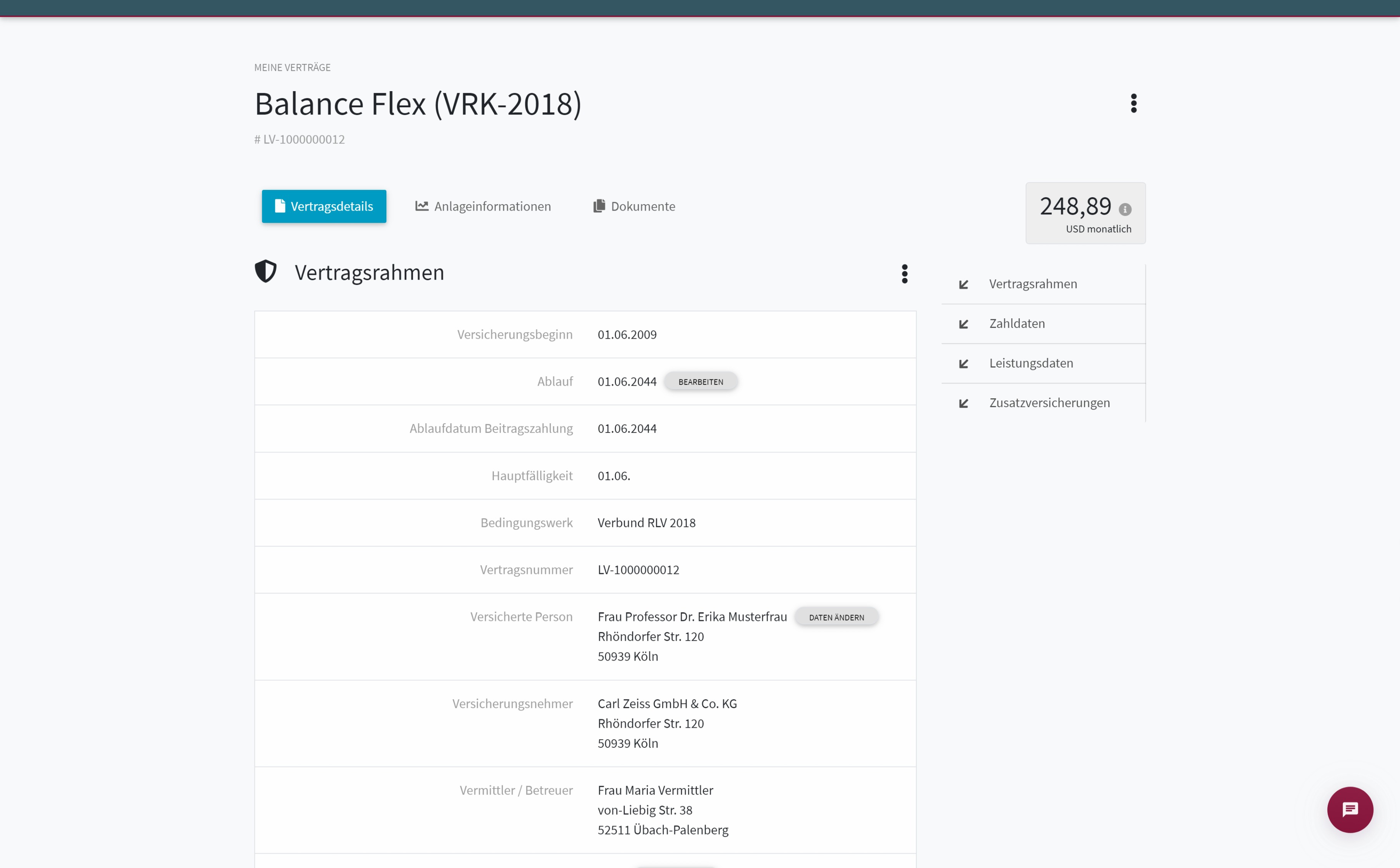Click the arrow icon next to Zahldaten
Image resolution: width=1400 pixels, height=868 pixels.
pos(963,324)
